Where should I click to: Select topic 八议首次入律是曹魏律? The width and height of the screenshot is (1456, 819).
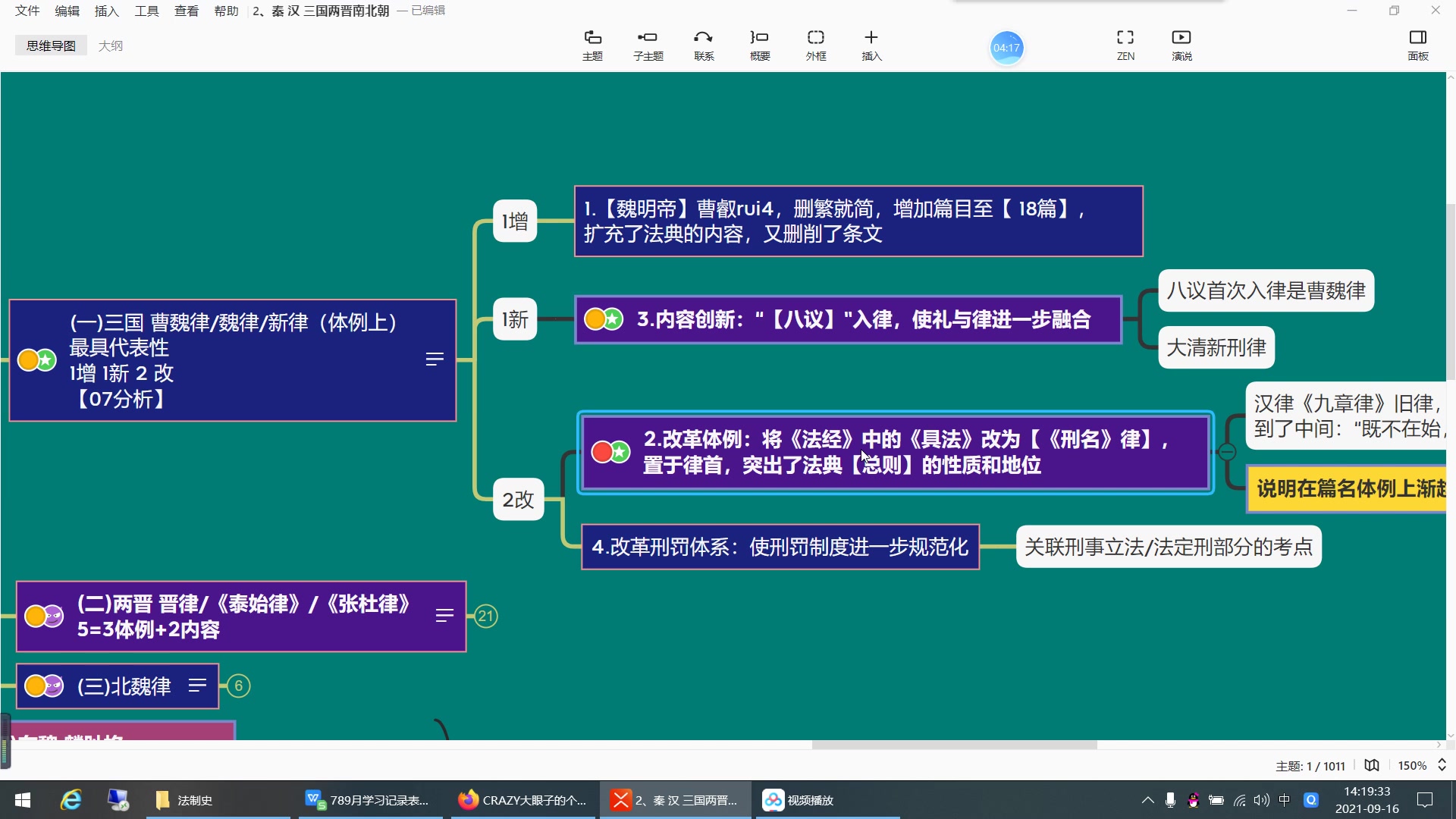1266,290
